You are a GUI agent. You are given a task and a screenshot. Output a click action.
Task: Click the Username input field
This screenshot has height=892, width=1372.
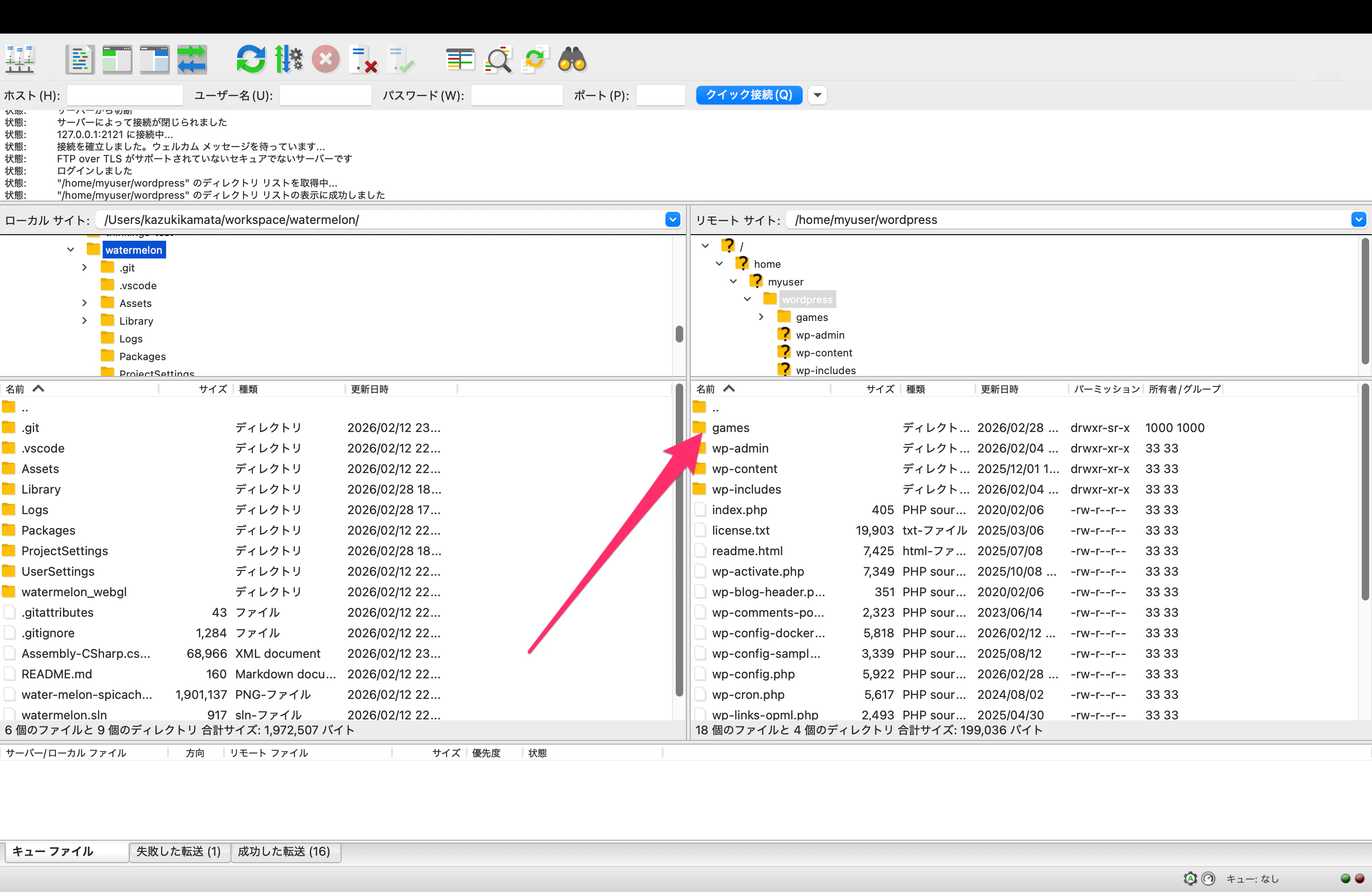coord(326,95)
